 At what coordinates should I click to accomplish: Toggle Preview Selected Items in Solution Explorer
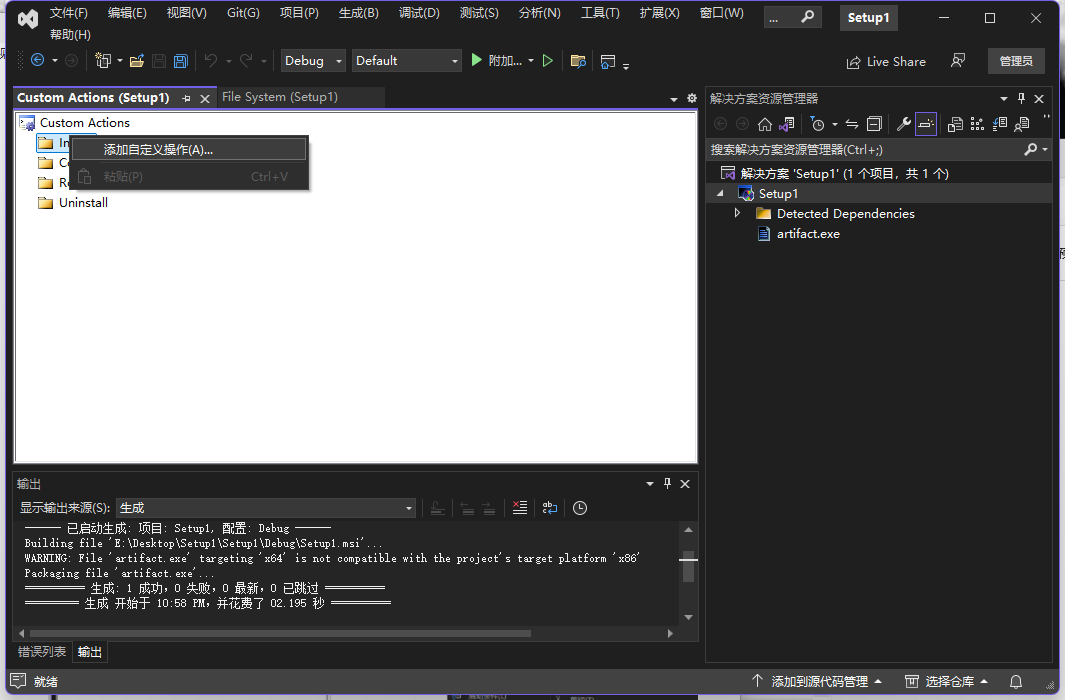[926, 124]
